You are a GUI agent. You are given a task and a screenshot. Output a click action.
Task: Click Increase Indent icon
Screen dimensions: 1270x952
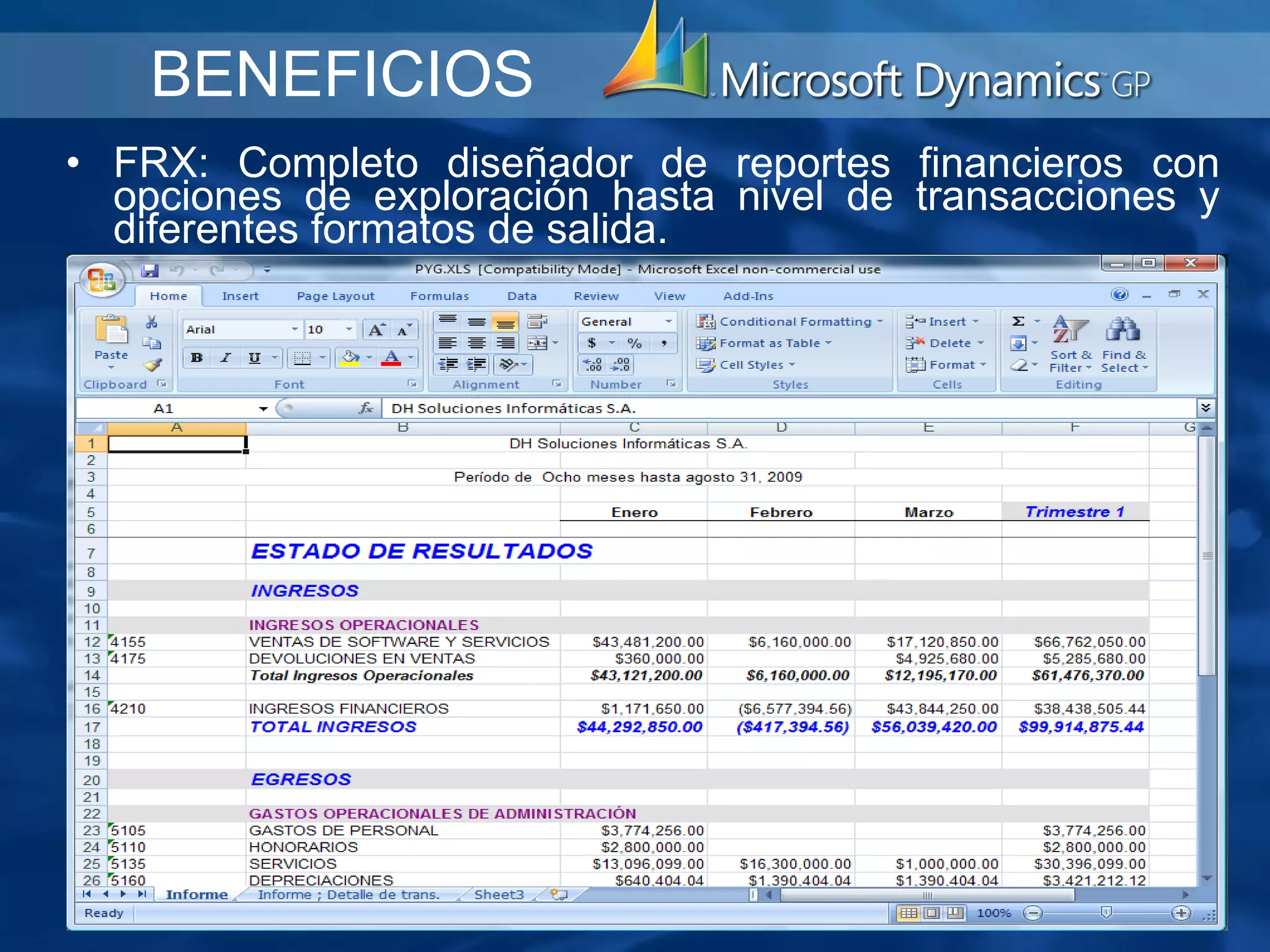[476, 364]
